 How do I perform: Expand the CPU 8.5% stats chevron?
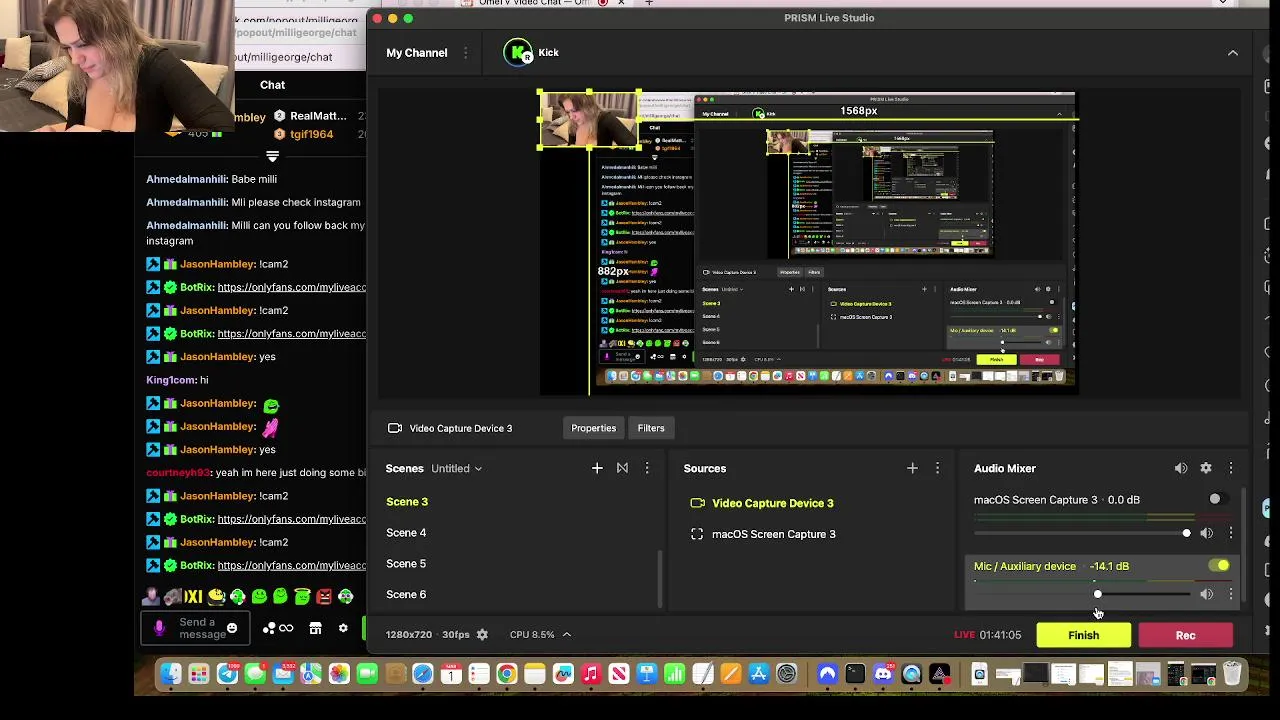pyautogui.click(x=566, y=635)
